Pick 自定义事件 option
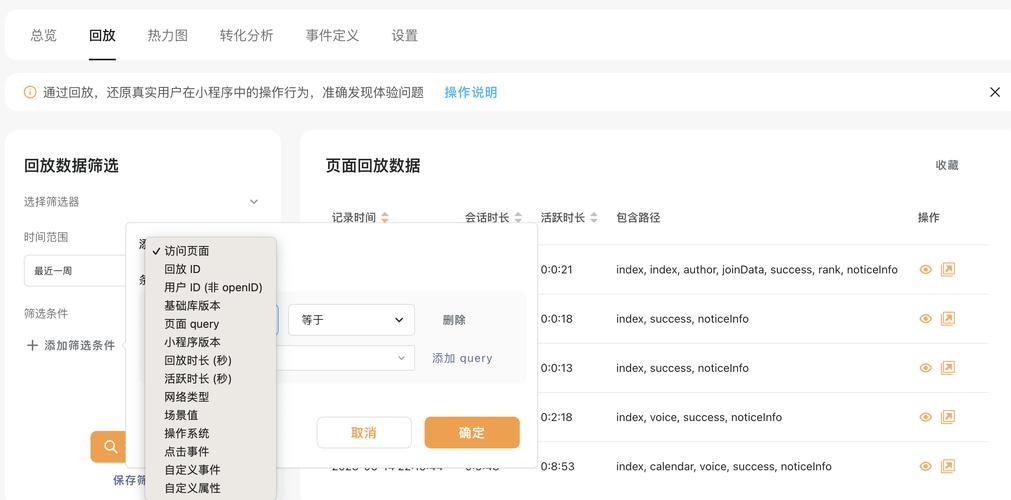Screen dimensions: 1011x500 point(192,470)
